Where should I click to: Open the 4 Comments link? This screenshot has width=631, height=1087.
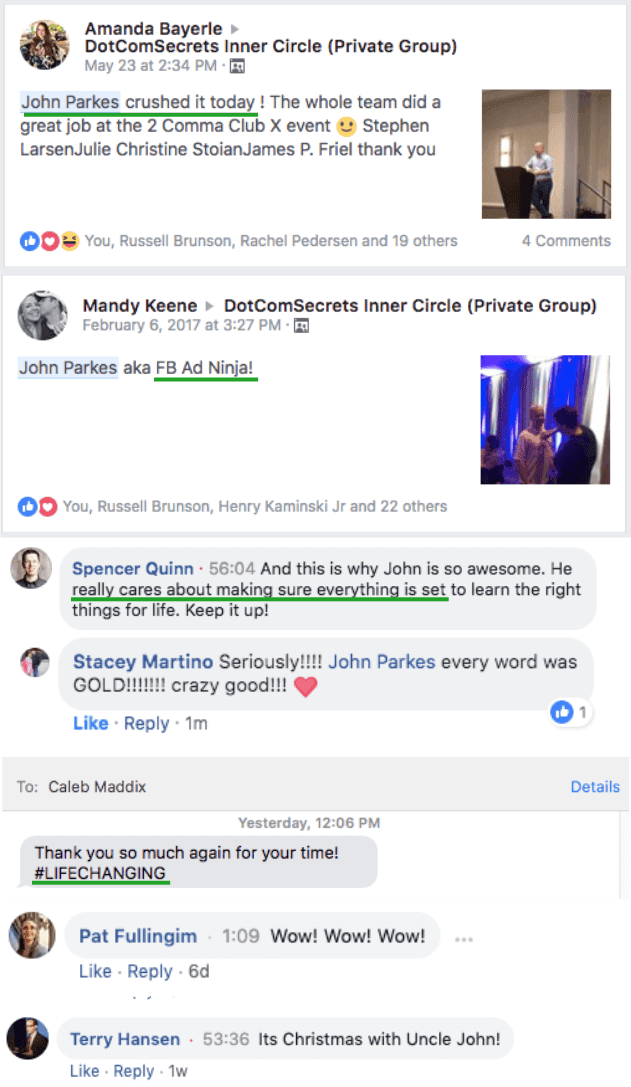[567, 241]
